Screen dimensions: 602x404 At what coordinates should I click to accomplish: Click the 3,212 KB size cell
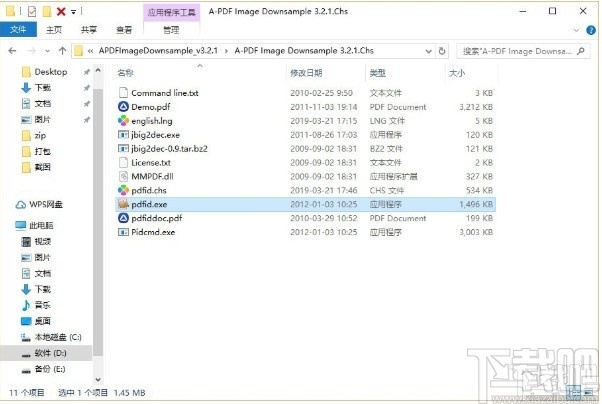coord(476,107)
